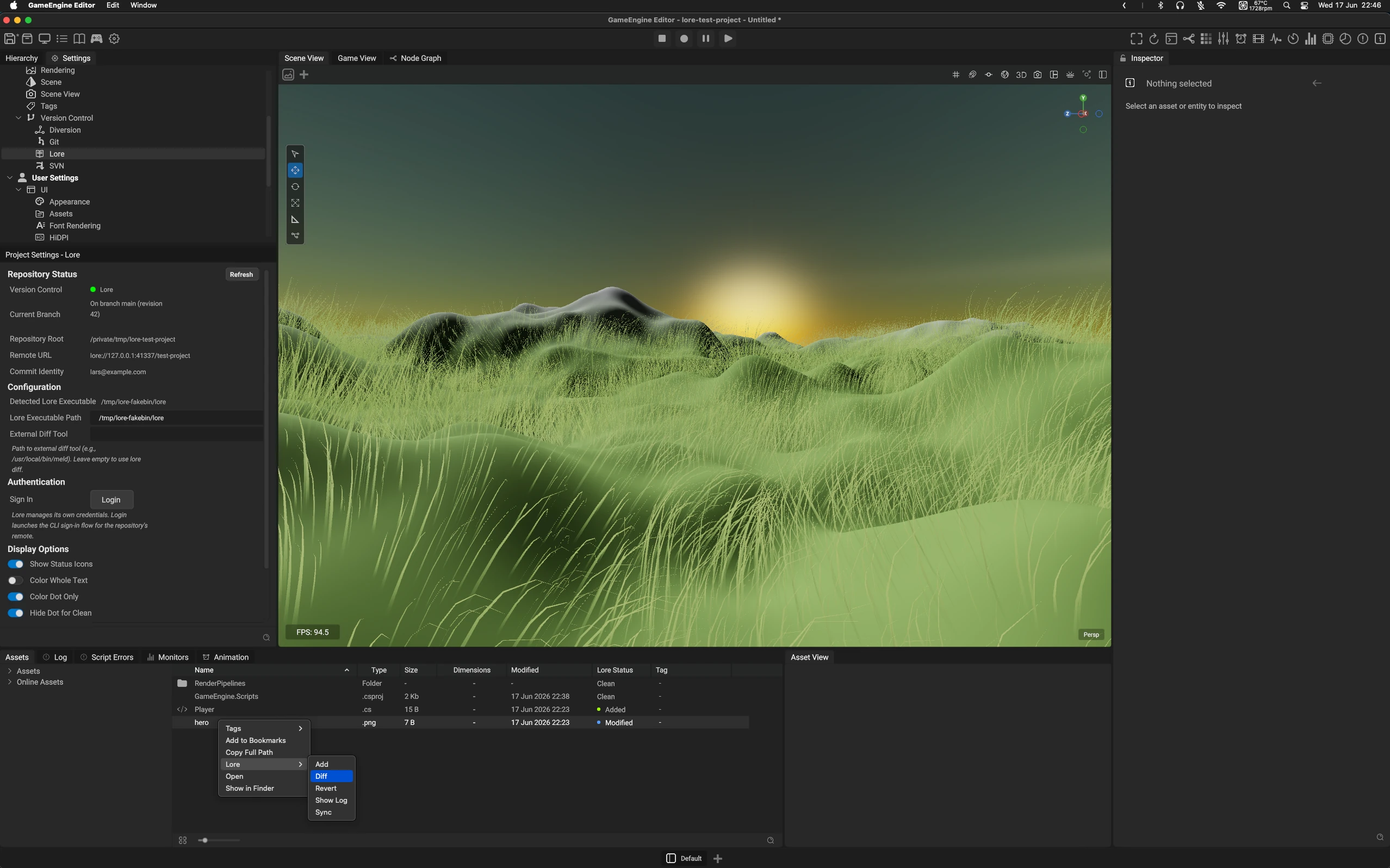Click the 3D view mode button
The image size is (1390, 868).
point(1021,75)
